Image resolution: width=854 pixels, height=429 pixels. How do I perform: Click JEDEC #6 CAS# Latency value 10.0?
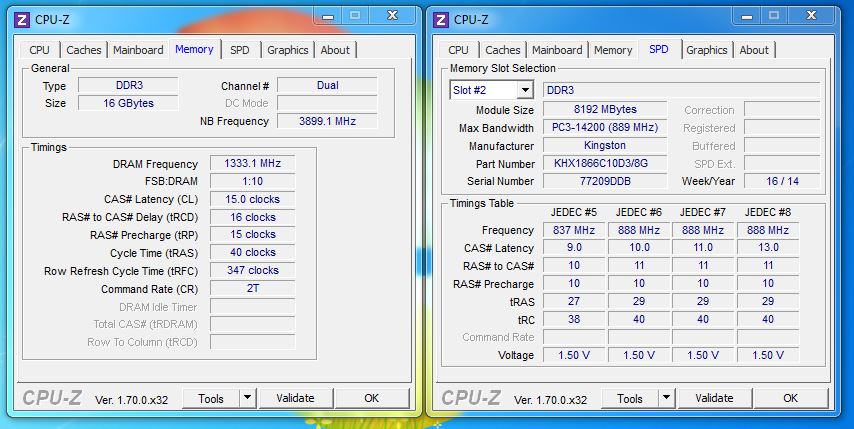coord(639,248)
